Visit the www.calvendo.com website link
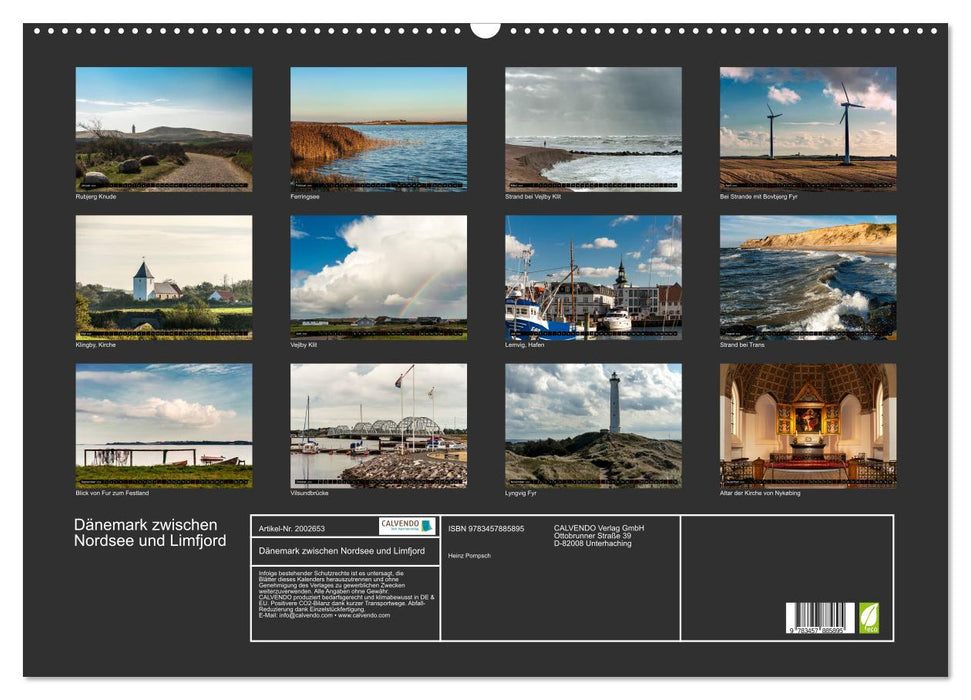This screenshot has width=971, height=700. [363, 614]
